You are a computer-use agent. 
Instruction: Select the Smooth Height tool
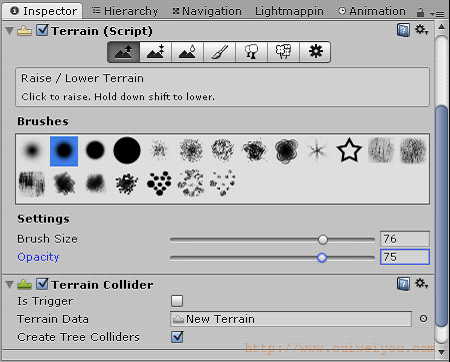[x=187, y=52]
